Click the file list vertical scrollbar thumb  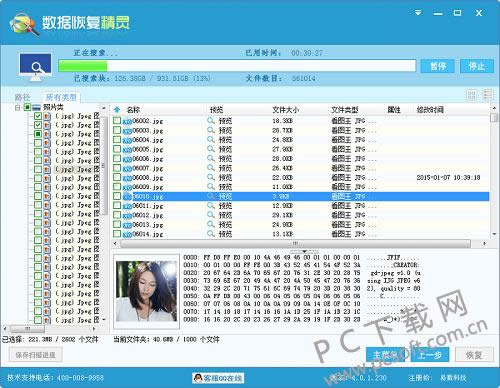coord(494,117)
